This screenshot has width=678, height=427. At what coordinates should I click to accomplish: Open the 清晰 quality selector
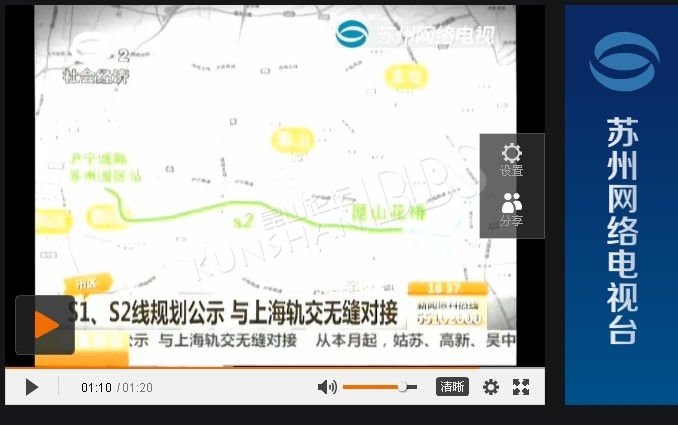452,386
